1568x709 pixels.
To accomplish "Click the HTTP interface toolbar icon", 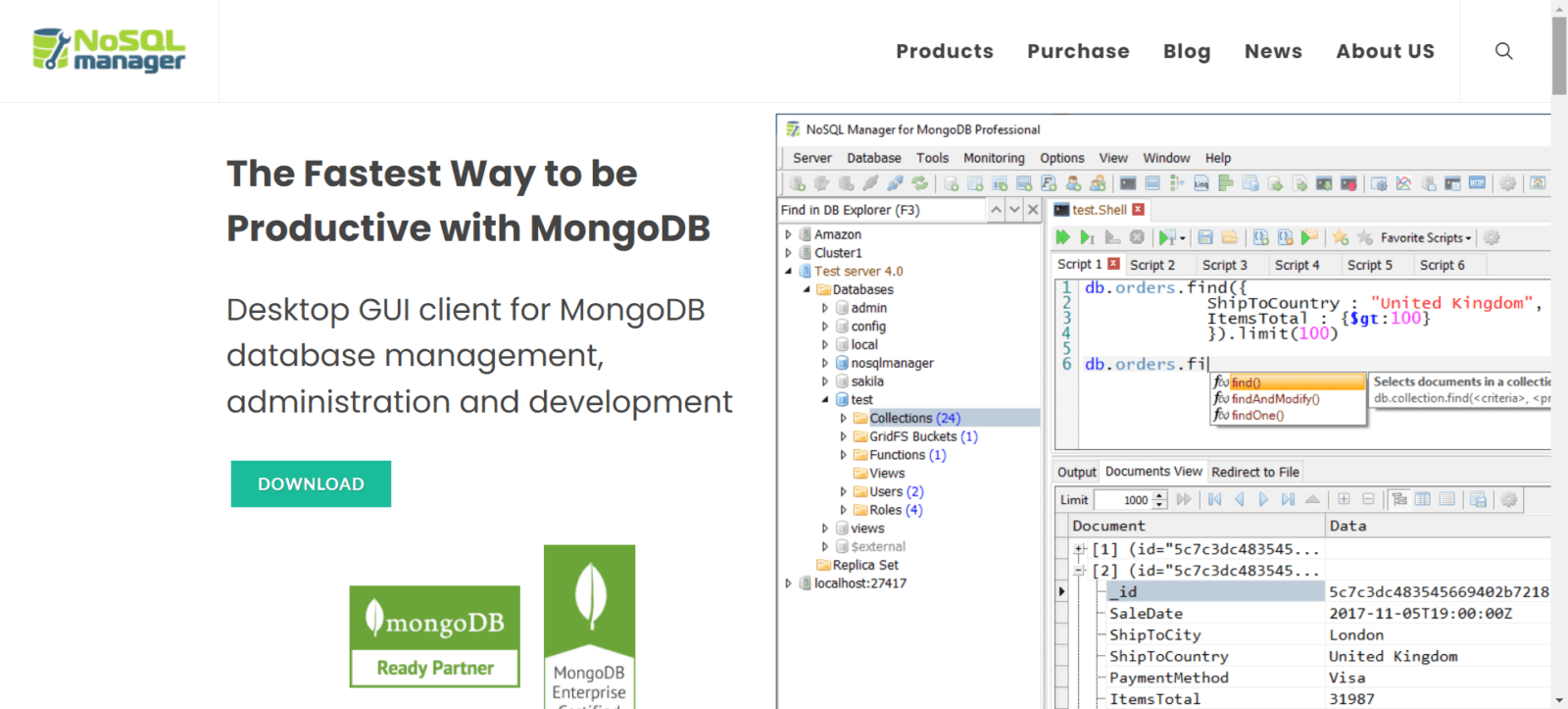I will 1477,183.
